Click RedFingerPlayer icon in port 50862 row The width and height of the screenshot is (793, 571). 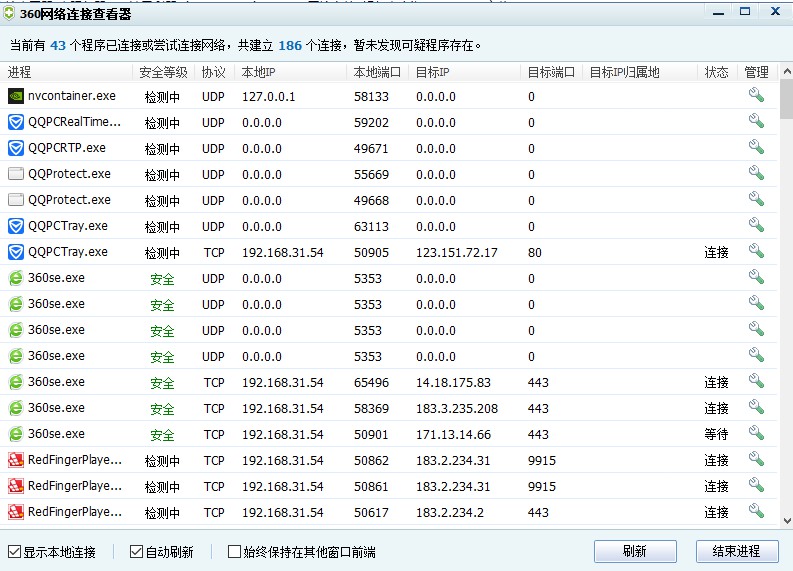coord(16,460)
